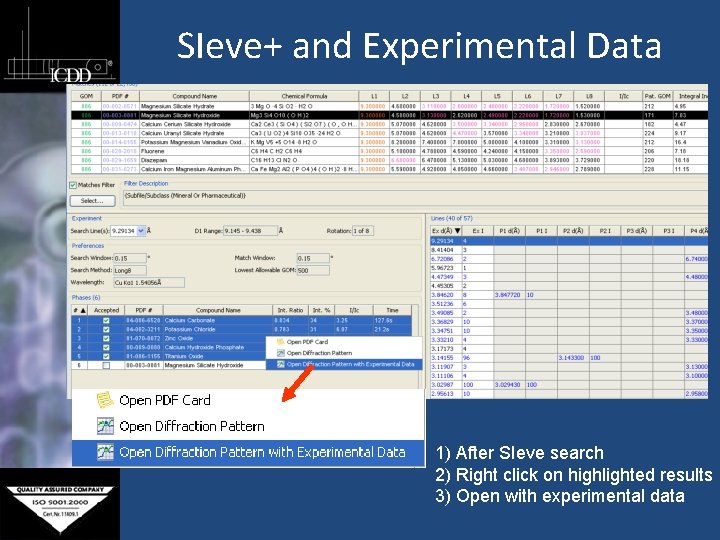Click the Rotation field showing 1 of 8
This screenshot has width=720, height=540.
tap(362, 231)
